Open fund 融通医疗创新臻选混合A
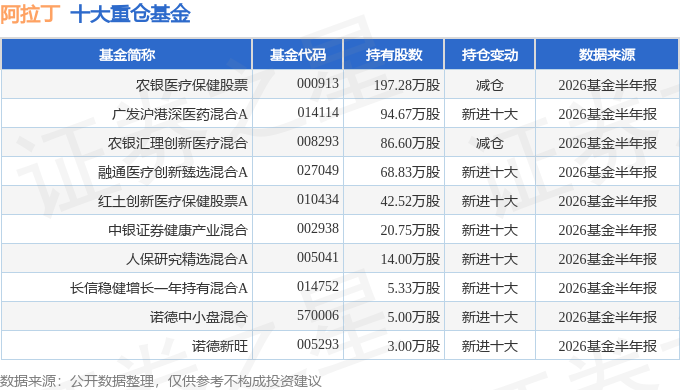Screen dimensions: 680x390 [173, 172]
